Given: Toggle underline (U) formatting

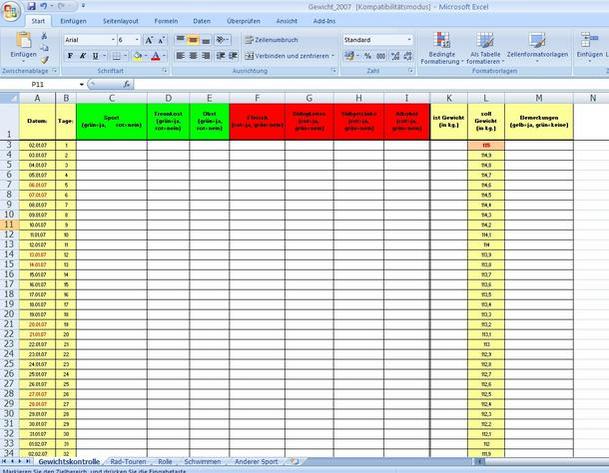Looking at the screenshot, I should pos(95,56).
